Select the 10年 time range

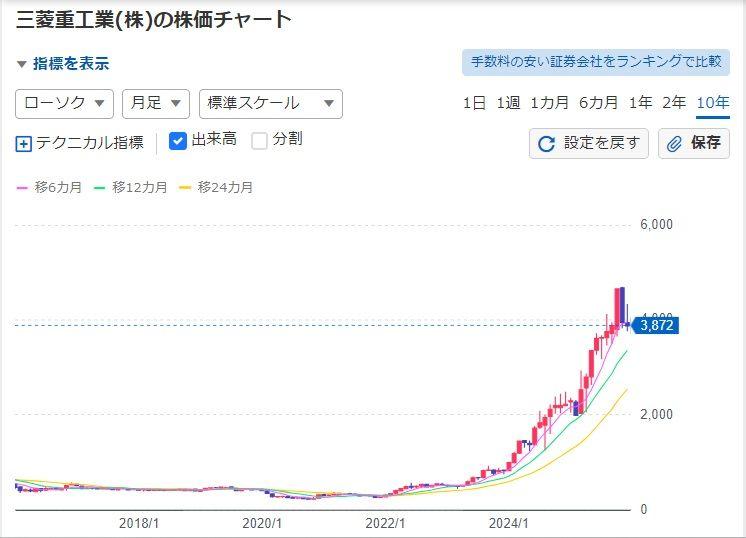pyautogui.click(x=713, y=103)
